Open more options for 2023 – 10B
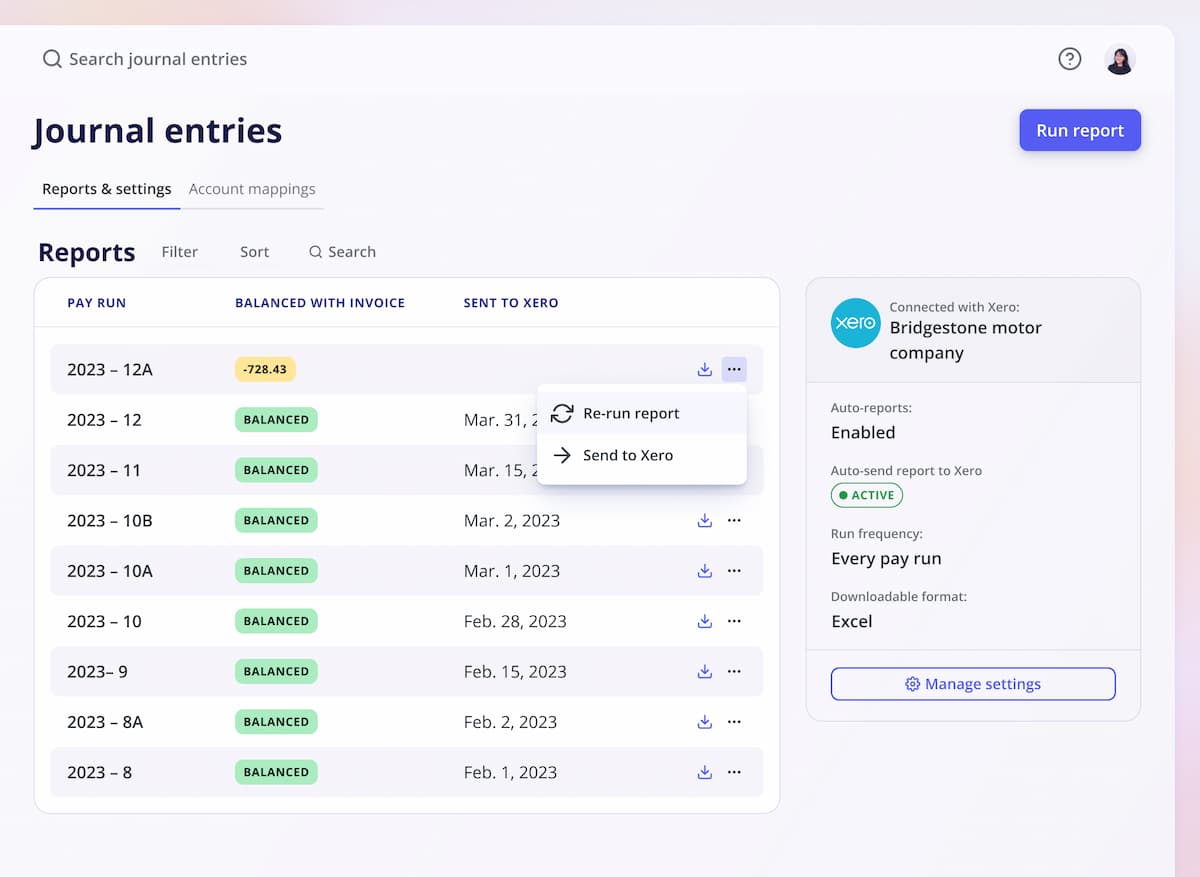The height and width of the screenshot is (877, 1200). point(734,520)
